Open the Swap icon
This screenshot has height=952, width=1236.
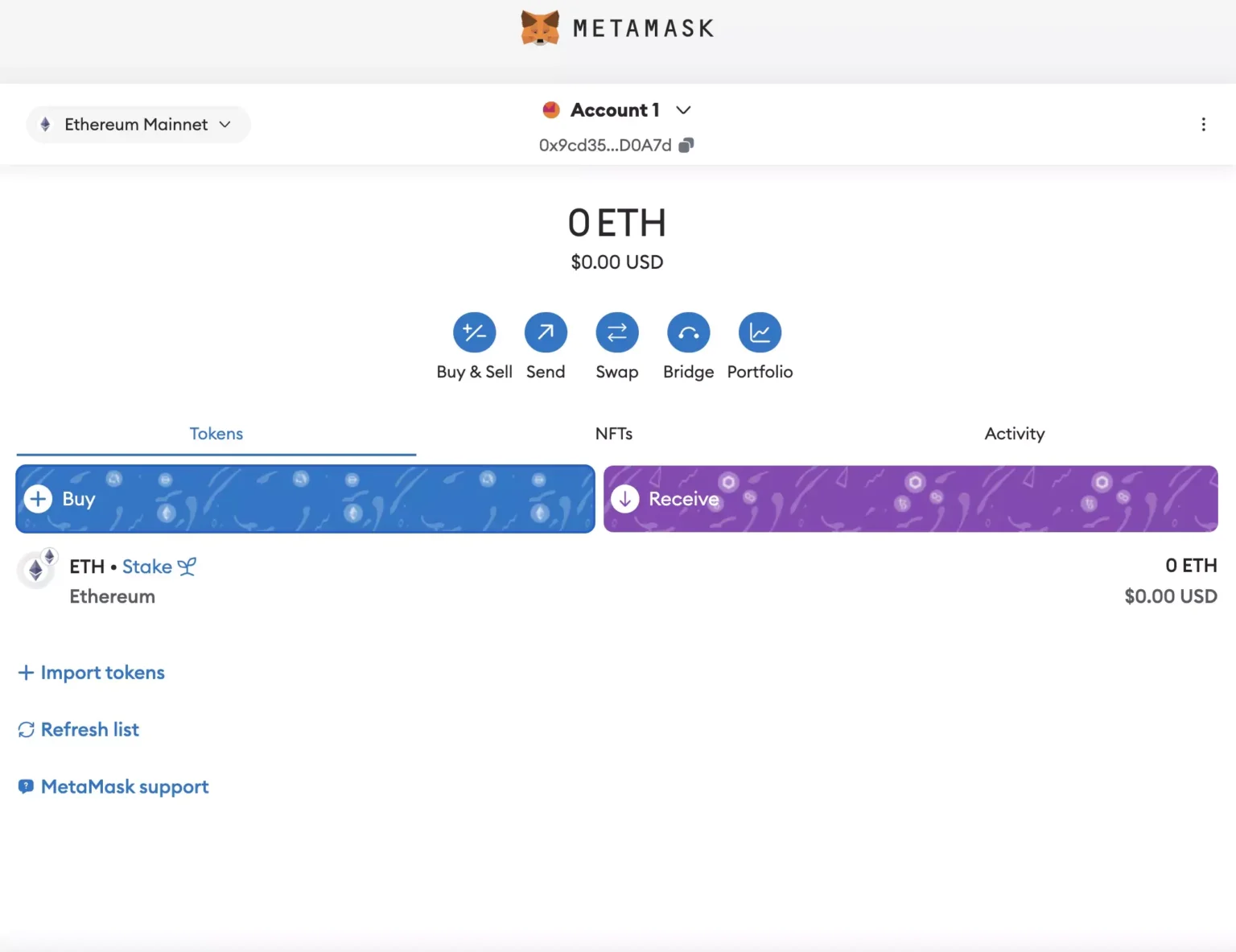pyautogui.click(x=617, y=332)
